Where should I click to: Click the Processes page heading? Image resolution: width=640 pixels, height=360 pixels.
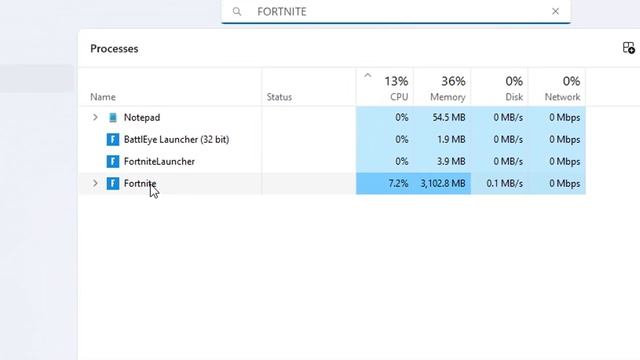(114, 49)
